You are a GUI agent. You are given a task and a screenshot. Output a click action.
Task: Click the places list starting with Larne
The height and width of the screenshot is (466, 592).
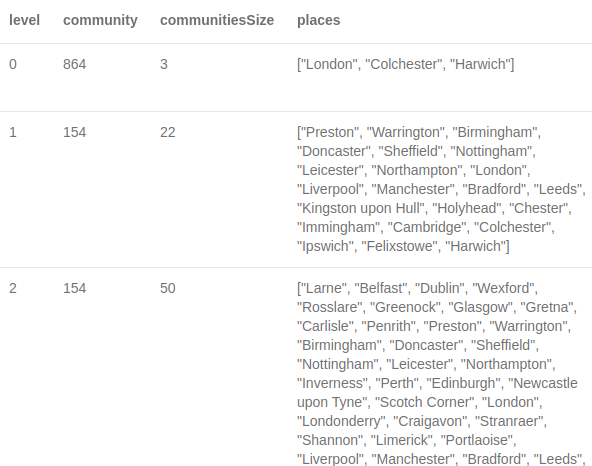click(441, 373)
